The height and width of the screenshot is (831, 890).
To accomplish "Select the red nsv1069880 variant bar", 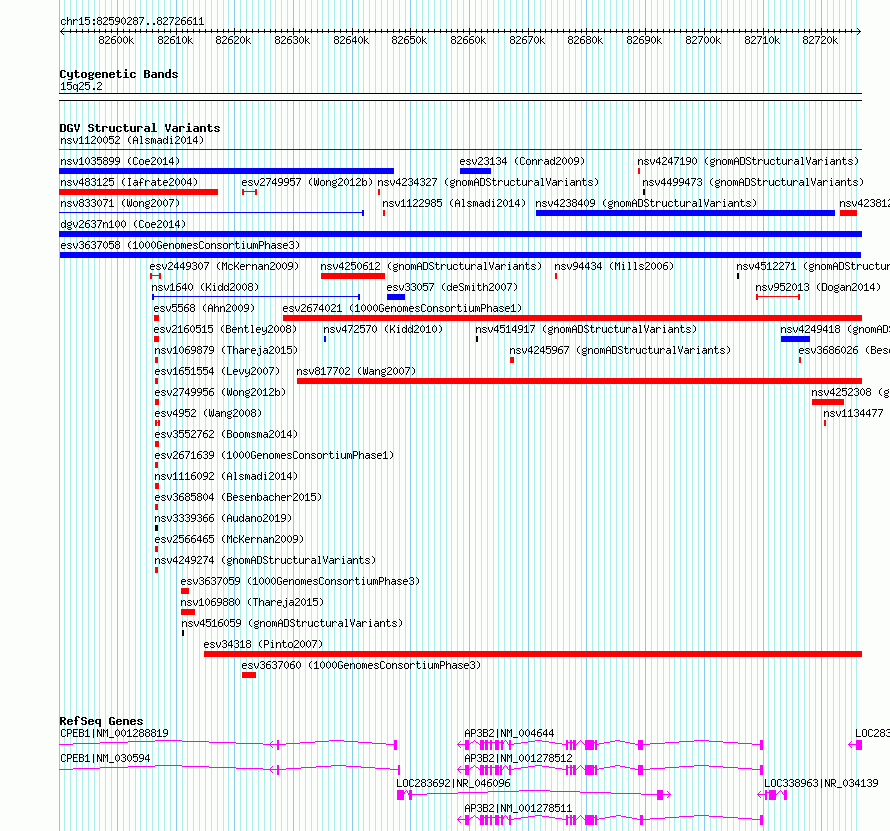I will tap(188, 612).
